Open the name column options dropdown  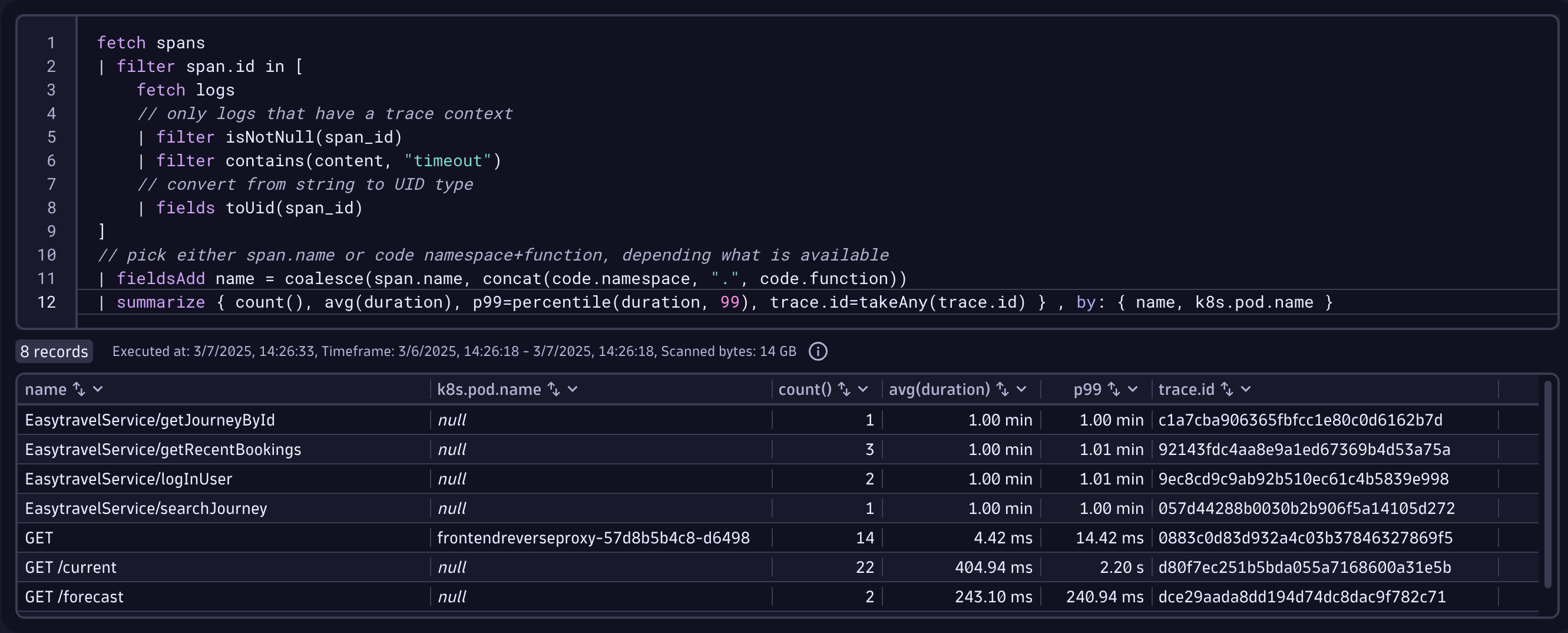[97, 390]
